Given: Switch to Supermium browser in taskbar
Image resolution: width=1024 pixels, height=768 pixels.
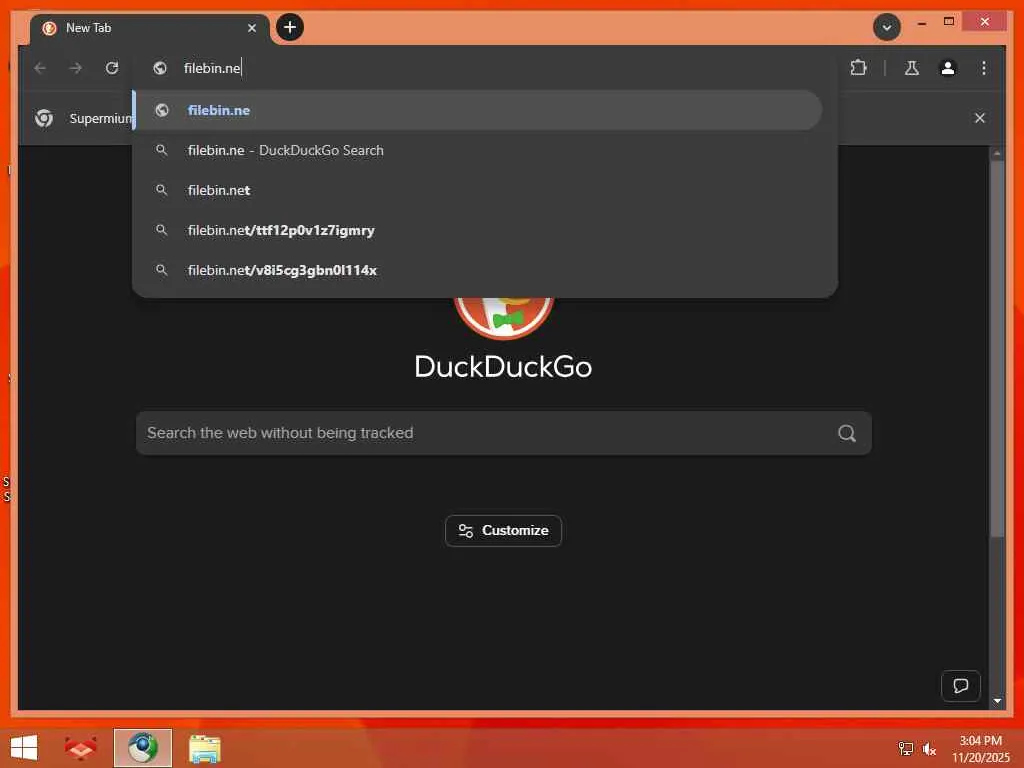Looking at the screenshot, I should 143,748.
